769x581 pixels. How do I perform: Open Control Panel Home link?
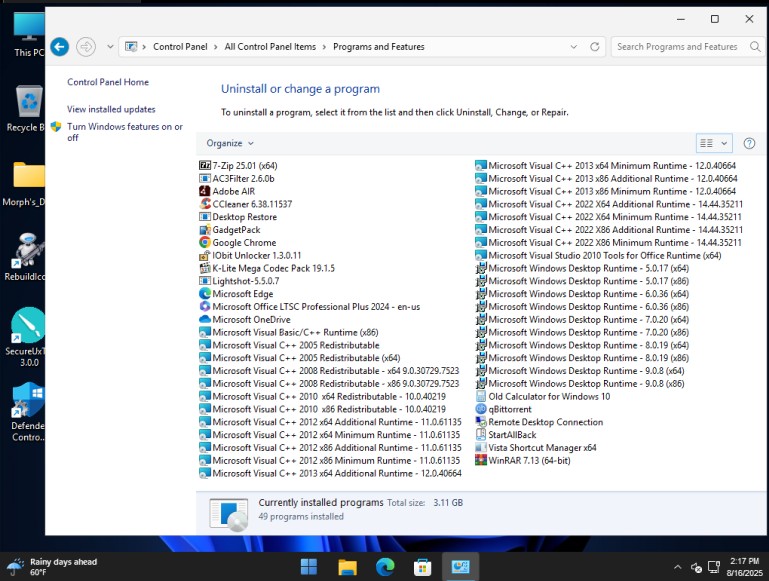pyautogui.click(x=108, y=82)
